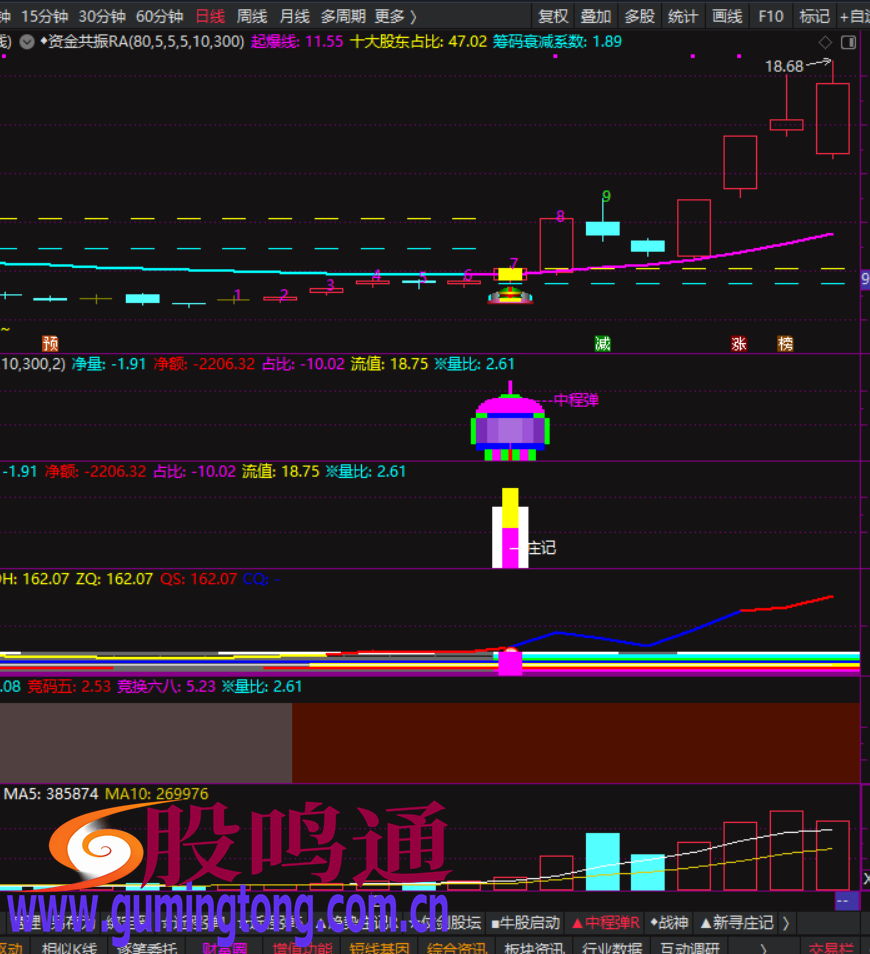Open the 资金共振RA indicator dropdown arrow
This screenshot has width=870, height=954.
pos(27,42)
